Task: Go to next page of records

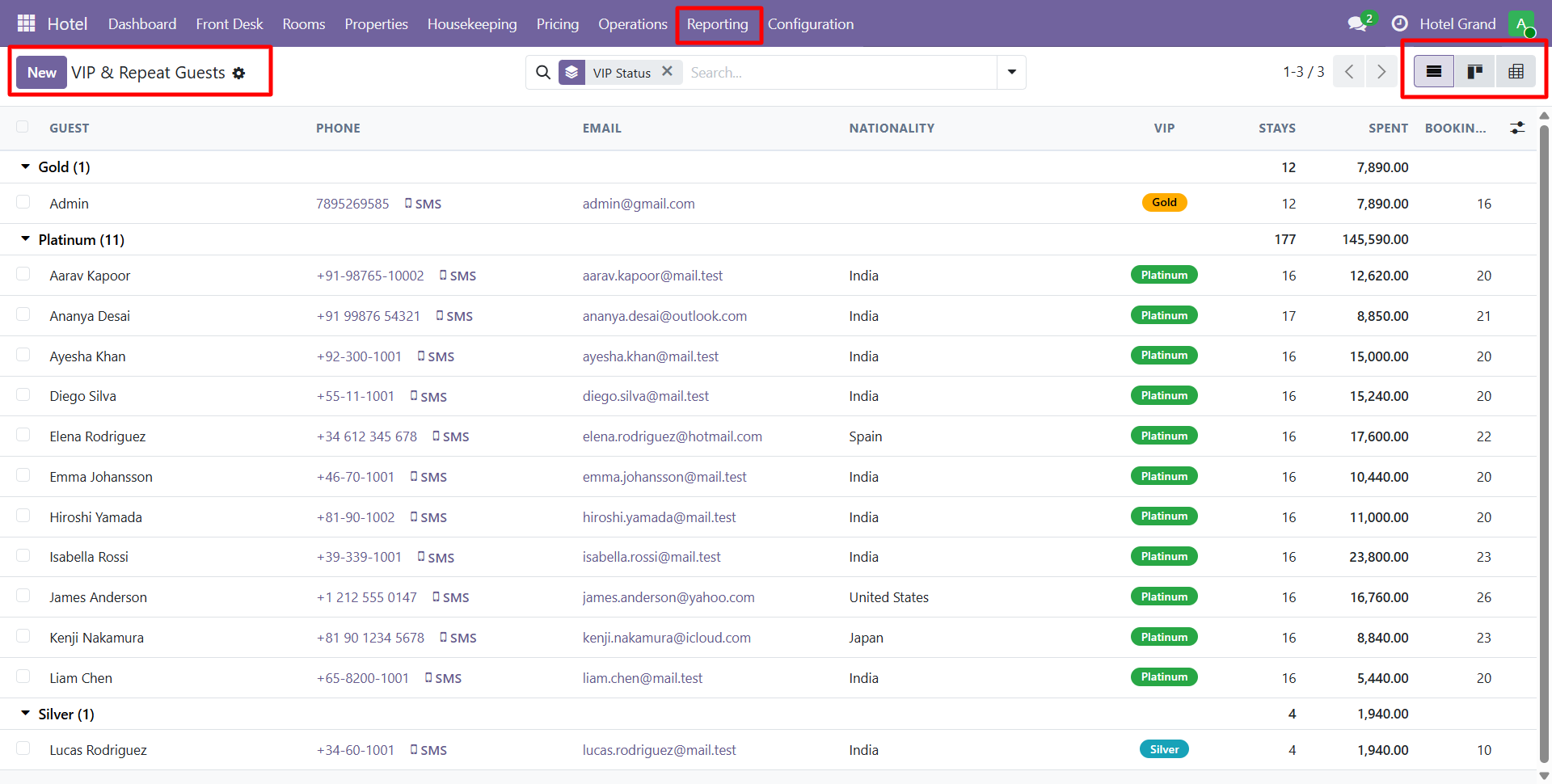Action: pyautogui.click(x=1381, y=72)
